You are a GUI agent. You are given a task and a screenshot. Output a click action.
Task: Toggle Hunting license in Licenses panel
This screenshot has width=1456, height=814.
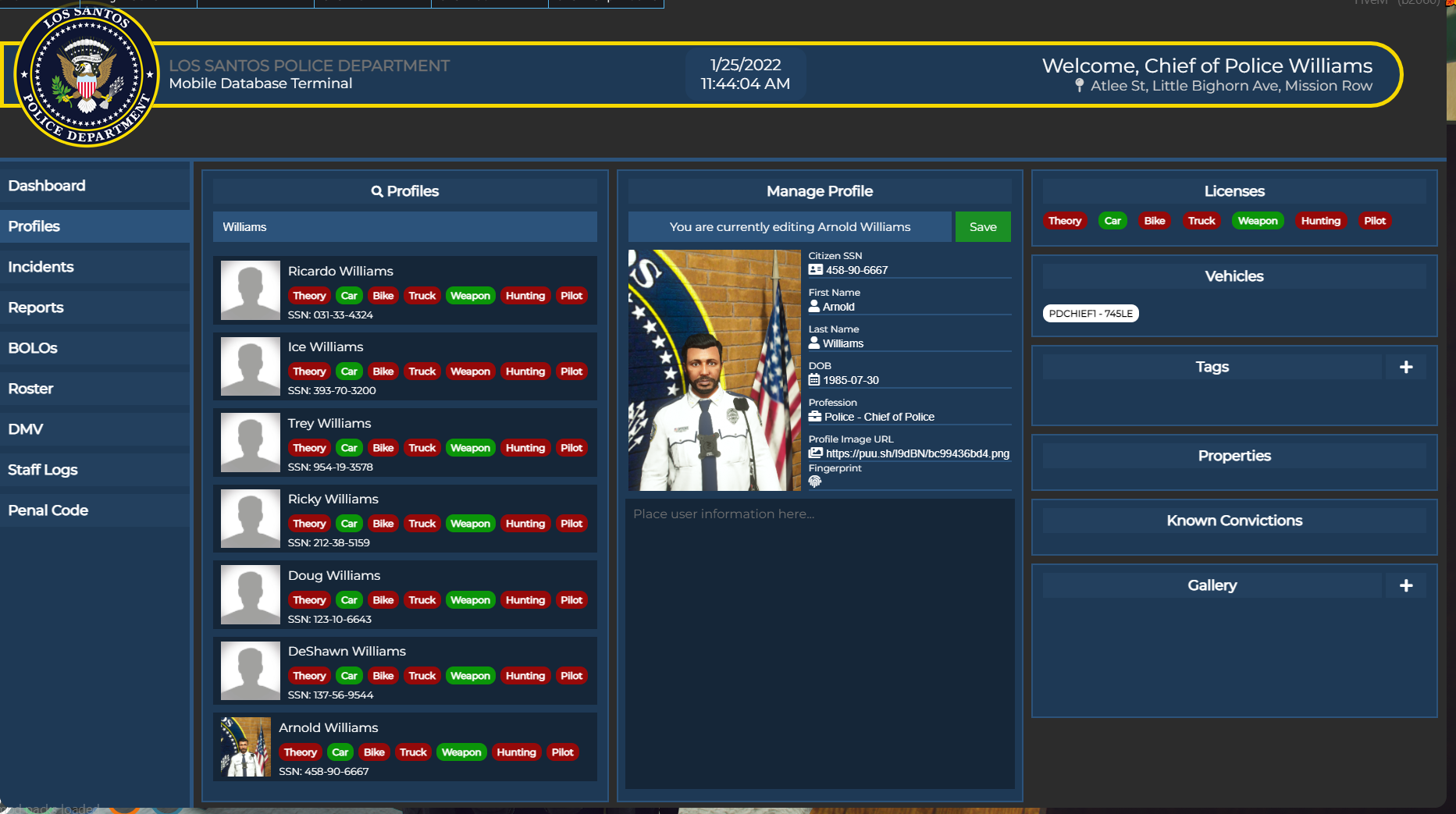point(1321,221)
